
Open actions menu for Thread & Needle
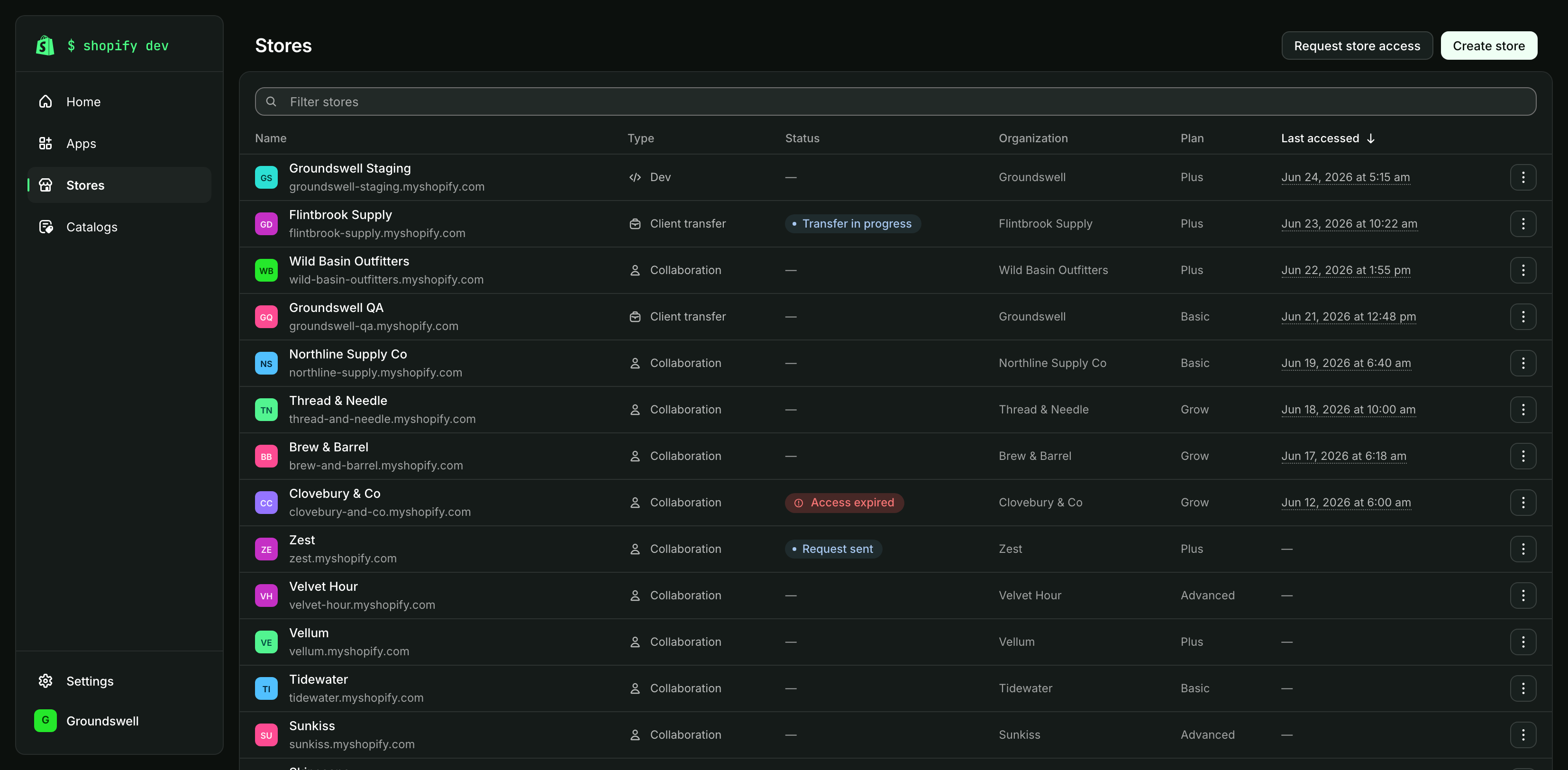[x=1523, y=410]
